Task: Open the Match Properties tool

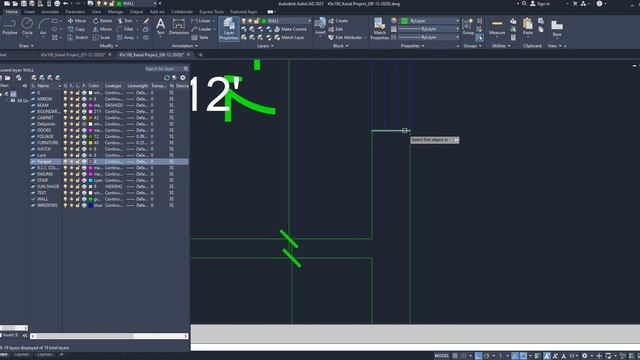Action: pyautogui.click(x=380, y=29)
